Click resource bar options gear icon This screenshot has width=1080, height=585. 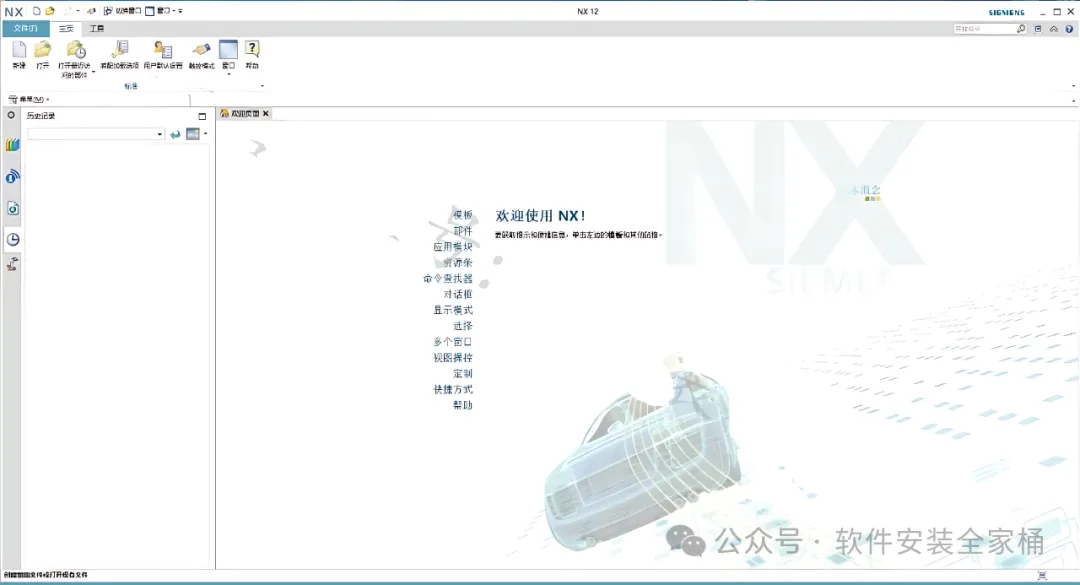tap(11, 115)
